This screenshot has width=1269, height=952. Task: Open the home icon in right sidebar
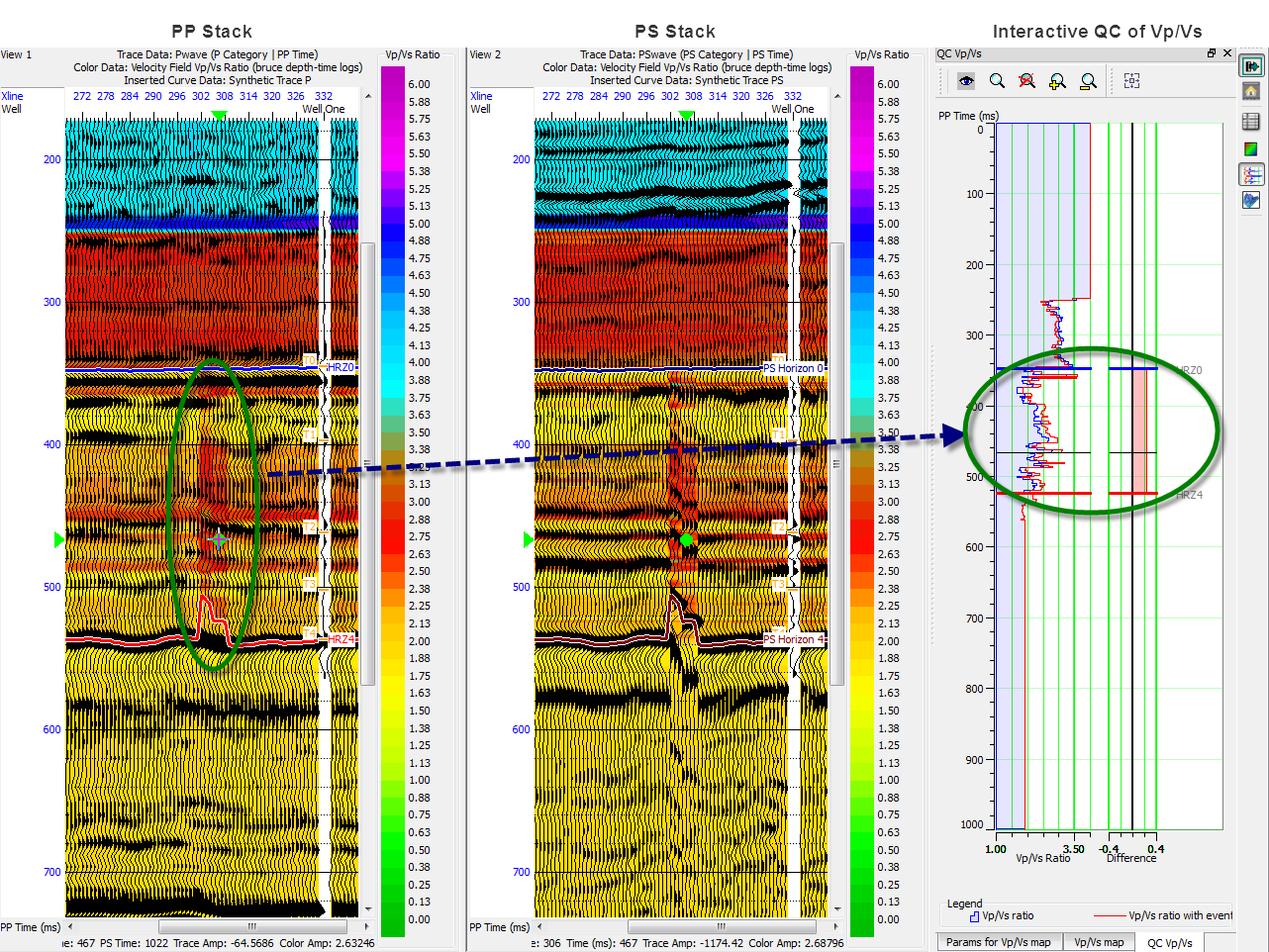(1250, 91)
